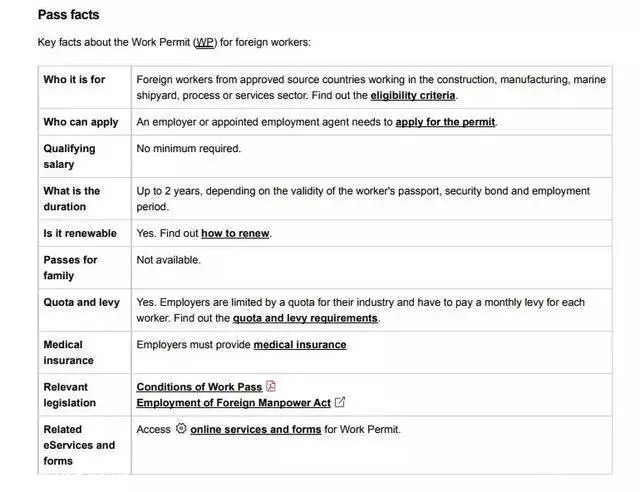Click the WP abbreviation in intro sentence

(x=205, y=42)
